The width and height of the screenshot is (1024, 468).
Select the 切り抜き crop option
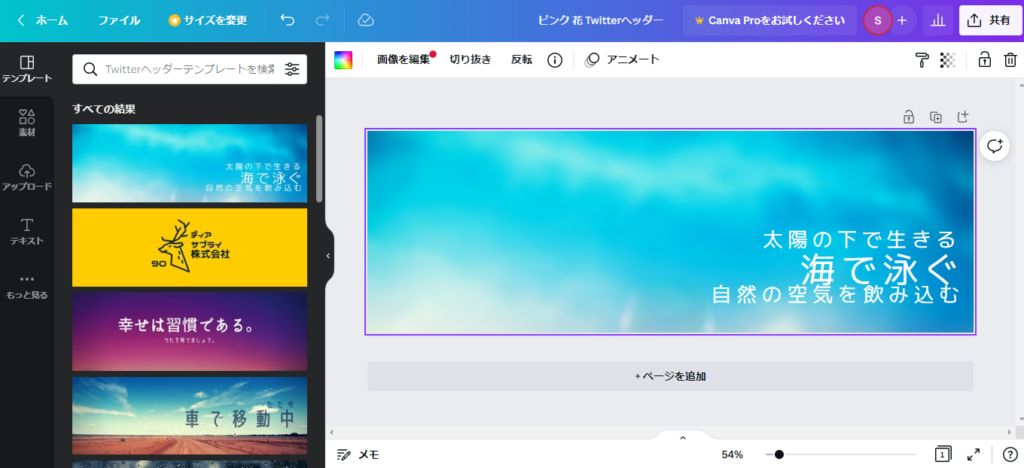click(470, 59)
